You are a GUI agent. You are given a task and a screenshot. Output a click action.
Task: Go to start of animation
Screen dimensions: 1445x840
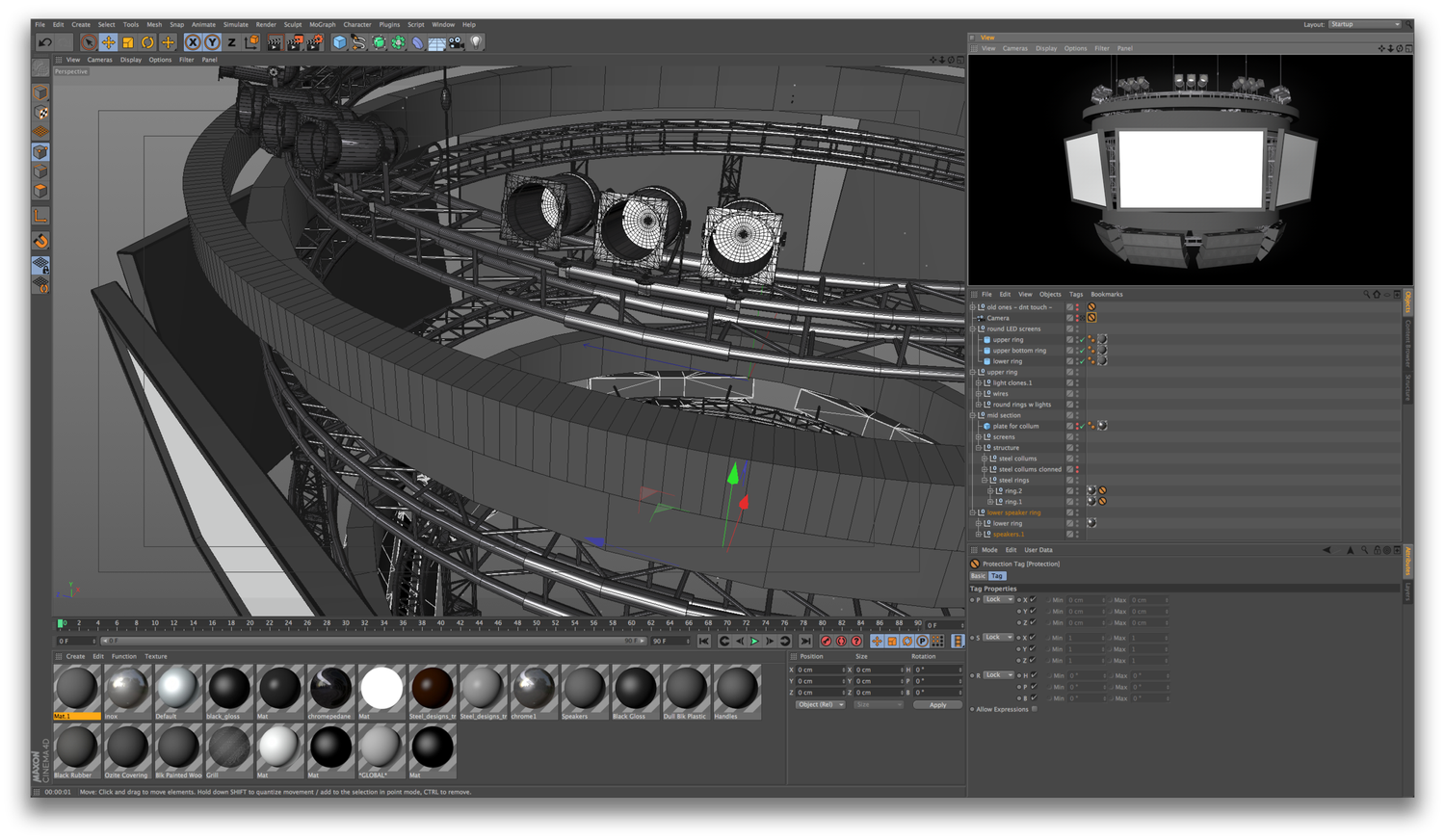[704, 641]
